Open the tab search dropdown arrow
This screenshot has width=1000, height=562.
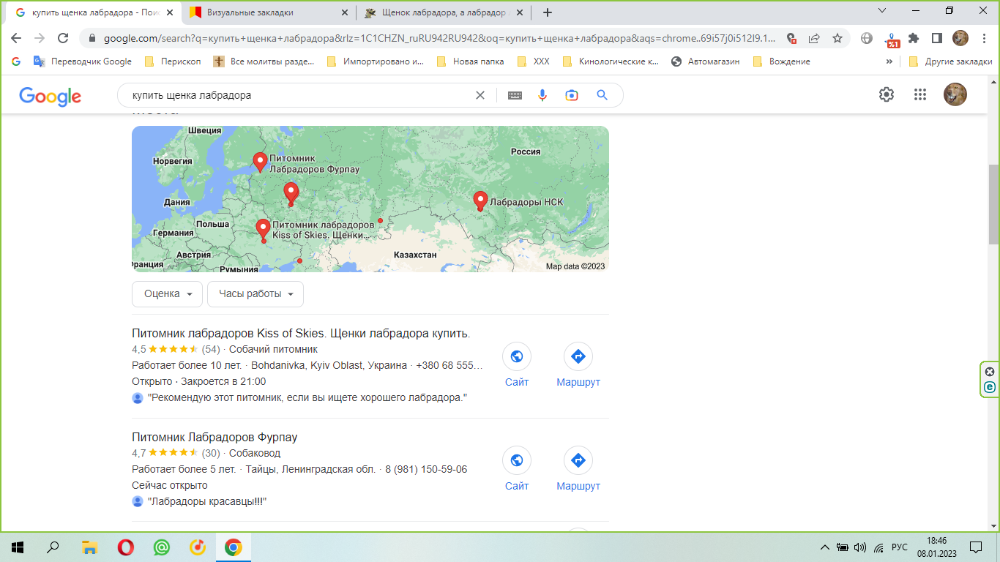click(x=882, y=11)
